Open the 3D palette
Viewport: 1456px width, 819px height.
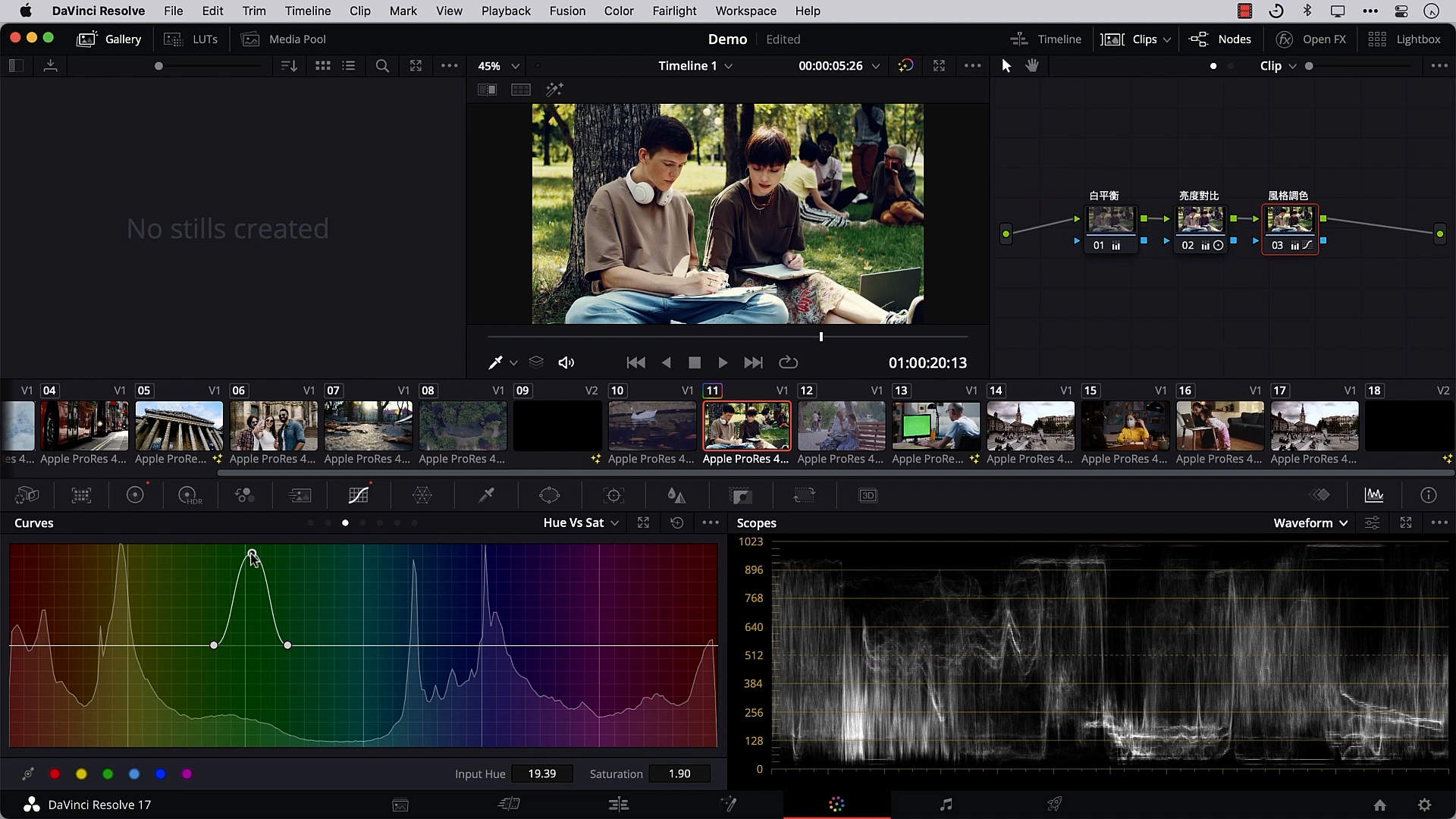coord(869,495)
